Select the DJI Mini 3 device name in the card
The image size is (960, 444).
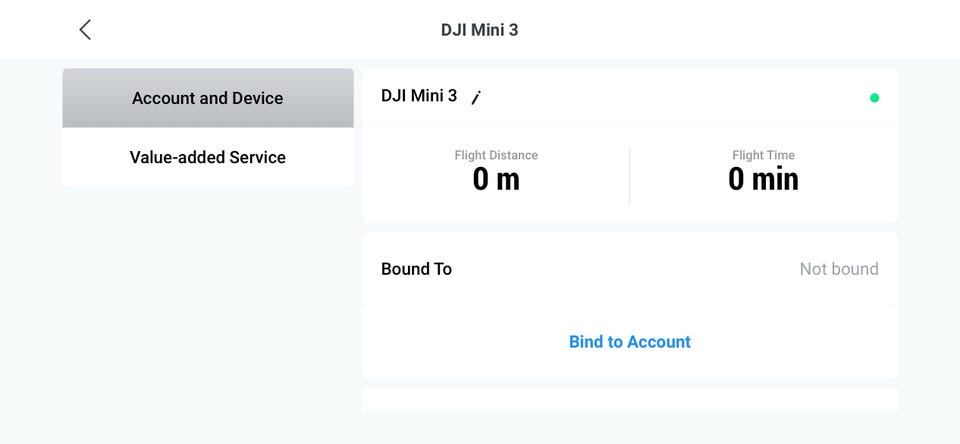coord(419,96)
